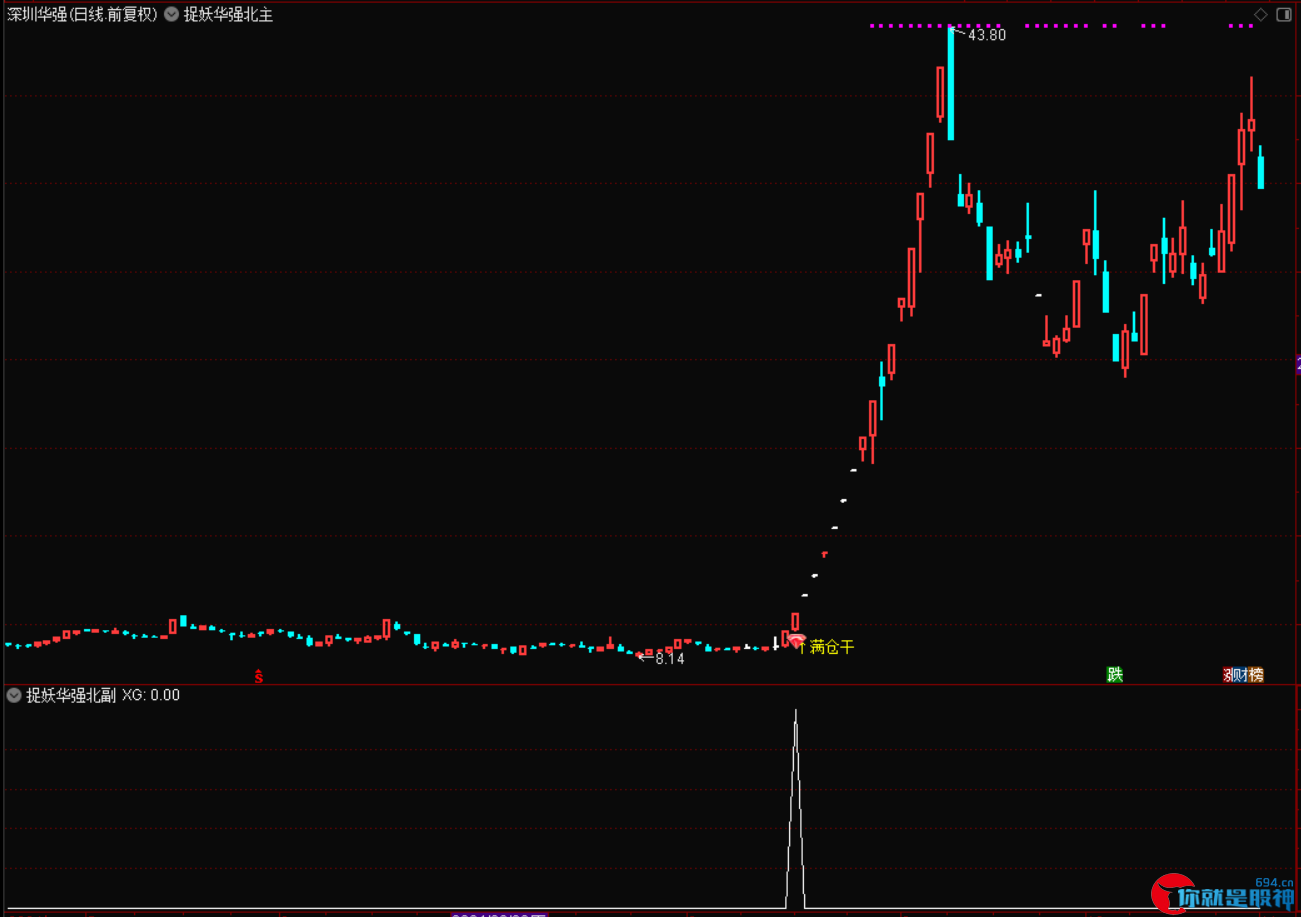
Task: Click the green 跌 tag marker
Action: point(1115,675)
